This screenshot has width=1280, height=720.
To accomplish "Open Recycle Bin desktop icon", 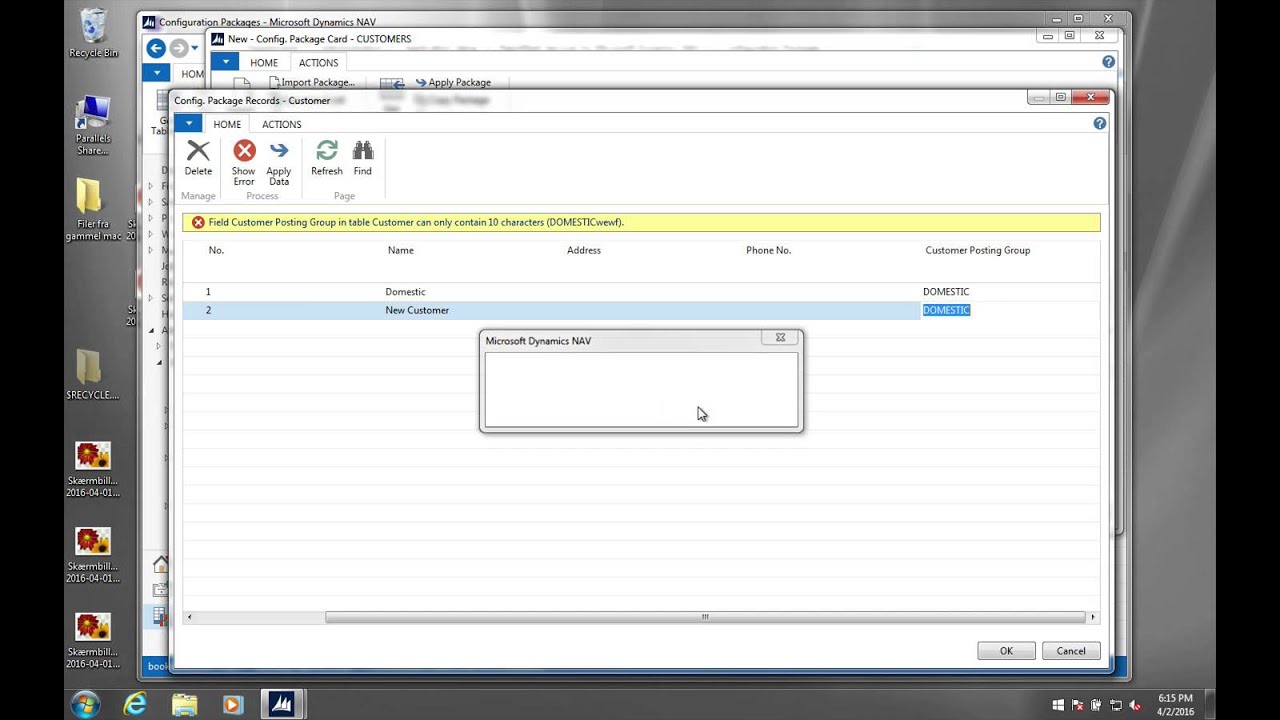I will point(92,32).
